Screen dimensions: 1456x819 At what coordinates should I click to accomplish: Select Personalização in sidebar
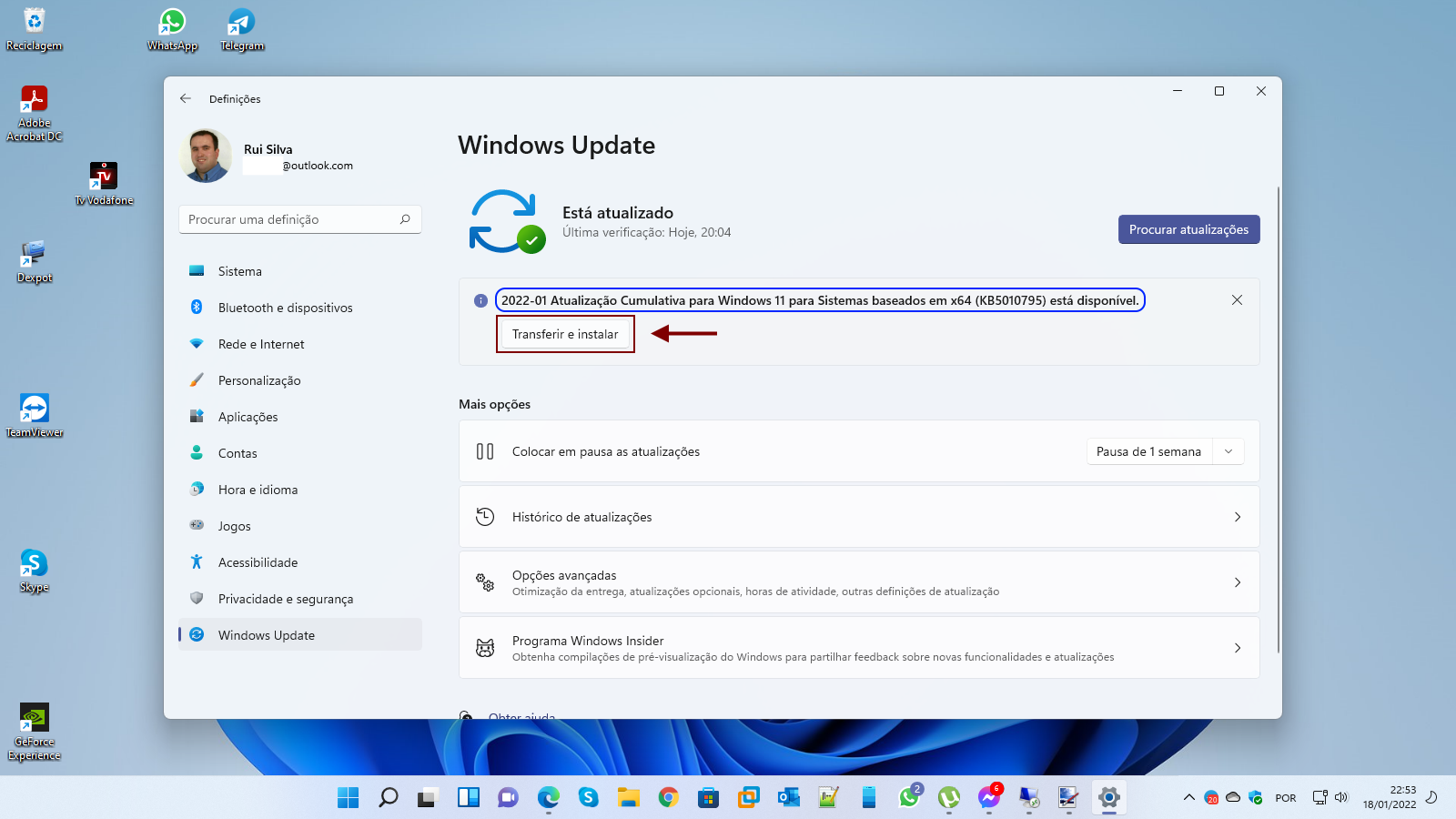tap(259, 380)
